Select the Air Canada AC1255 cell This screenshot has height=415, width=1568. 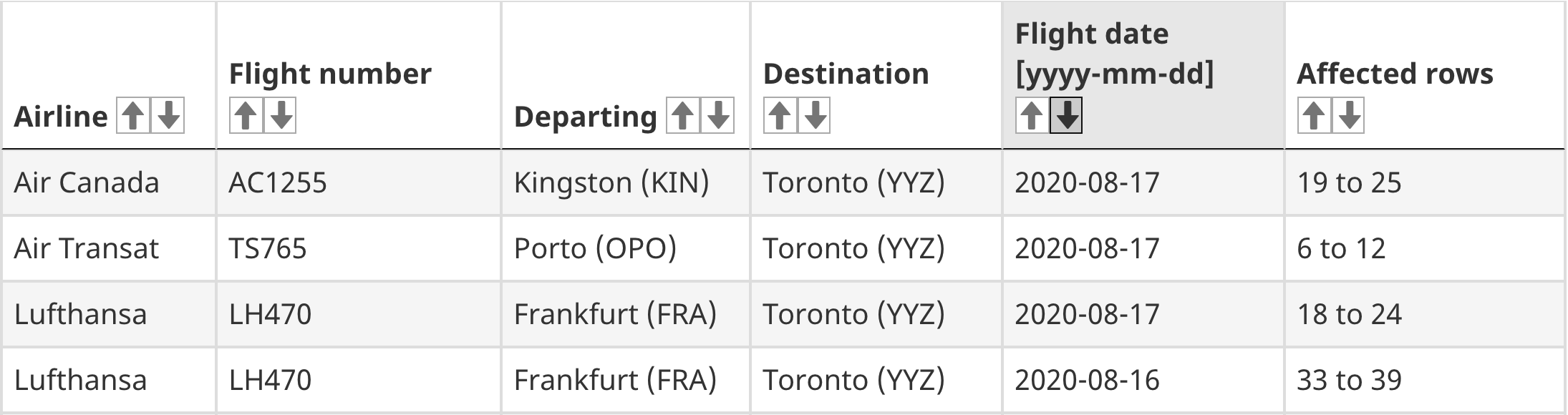359,182
